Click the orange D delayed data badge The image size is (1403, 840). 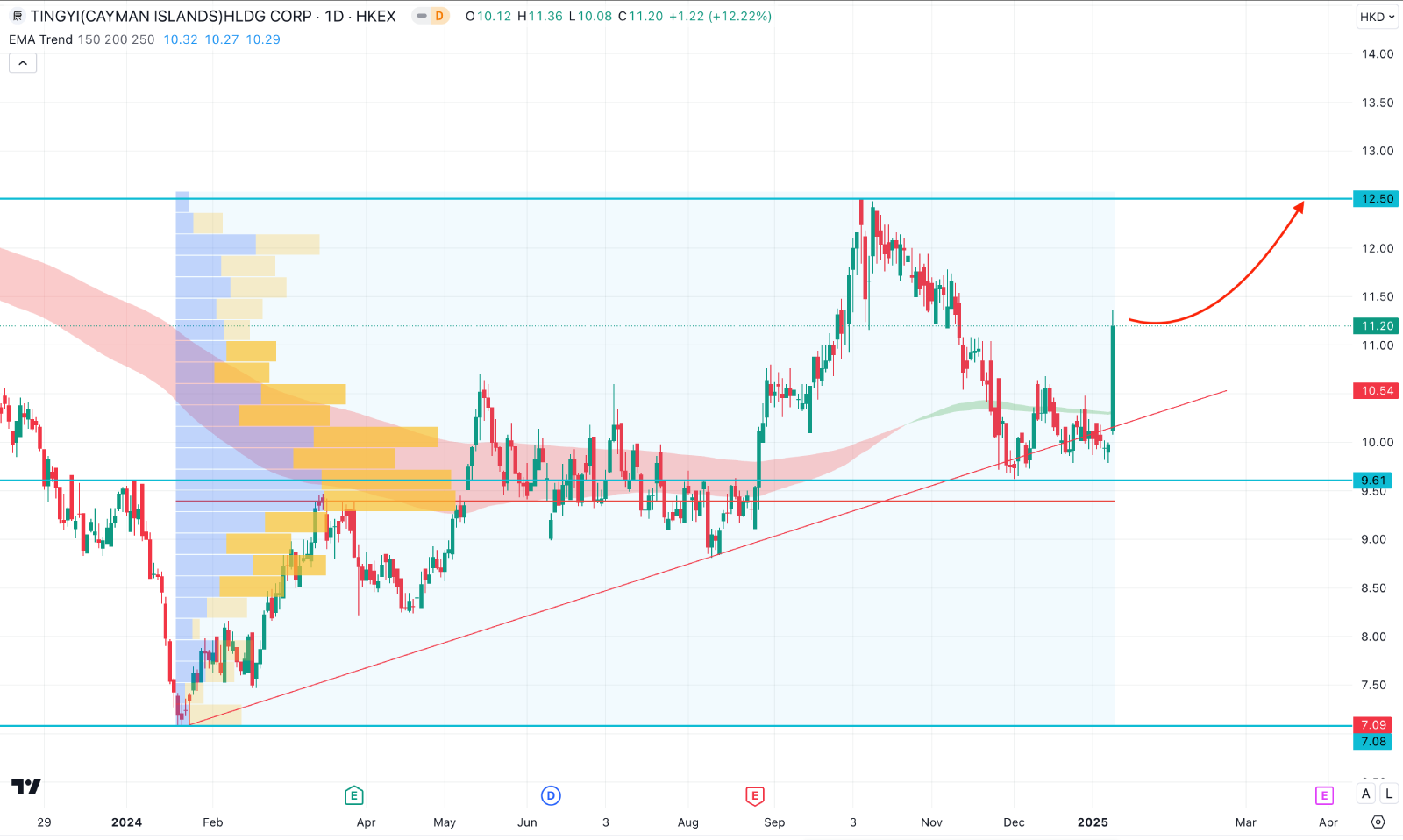439,16
